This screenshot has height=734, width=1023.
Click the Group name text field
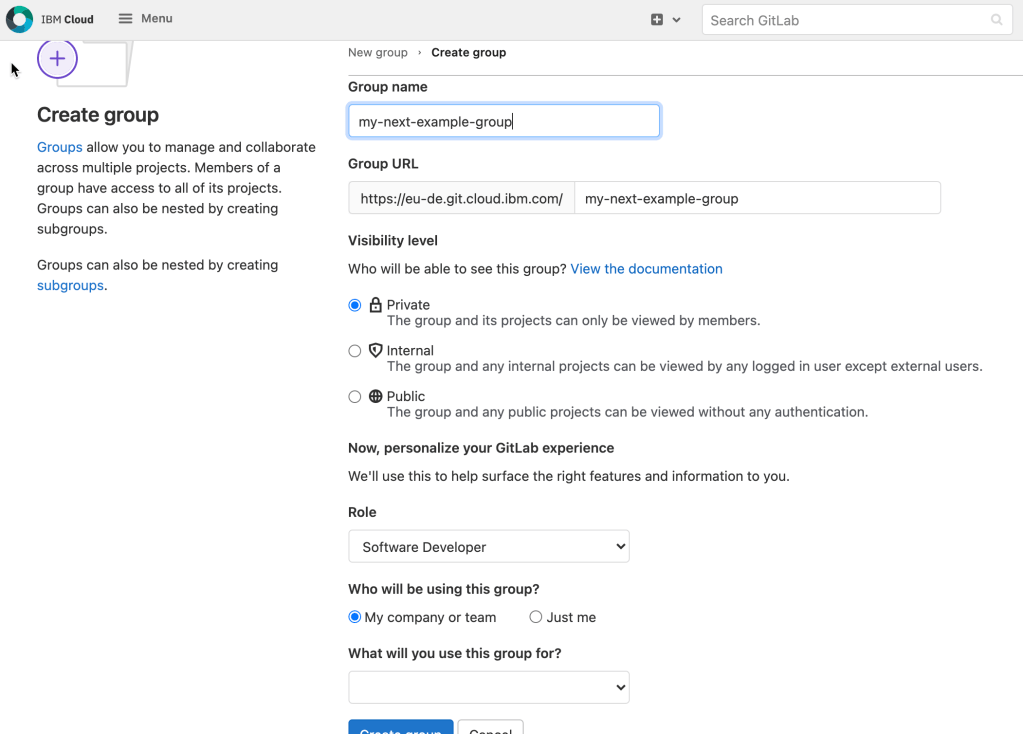[503, 121]
